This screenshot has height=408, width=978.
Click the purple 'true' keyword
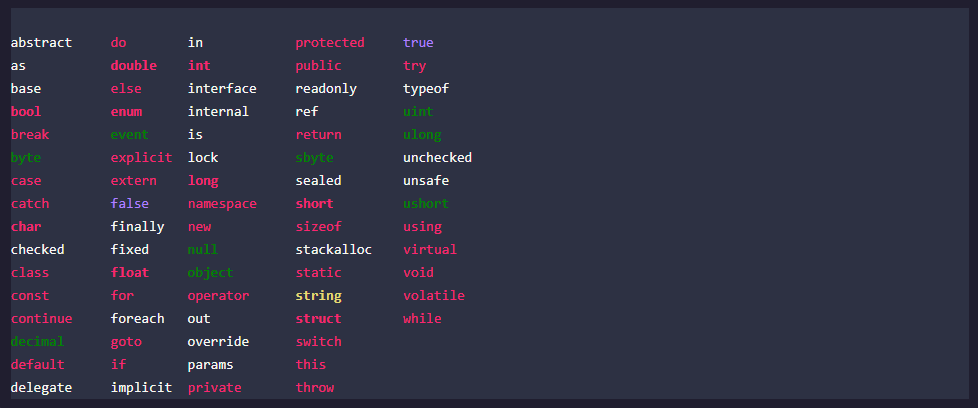418,42
